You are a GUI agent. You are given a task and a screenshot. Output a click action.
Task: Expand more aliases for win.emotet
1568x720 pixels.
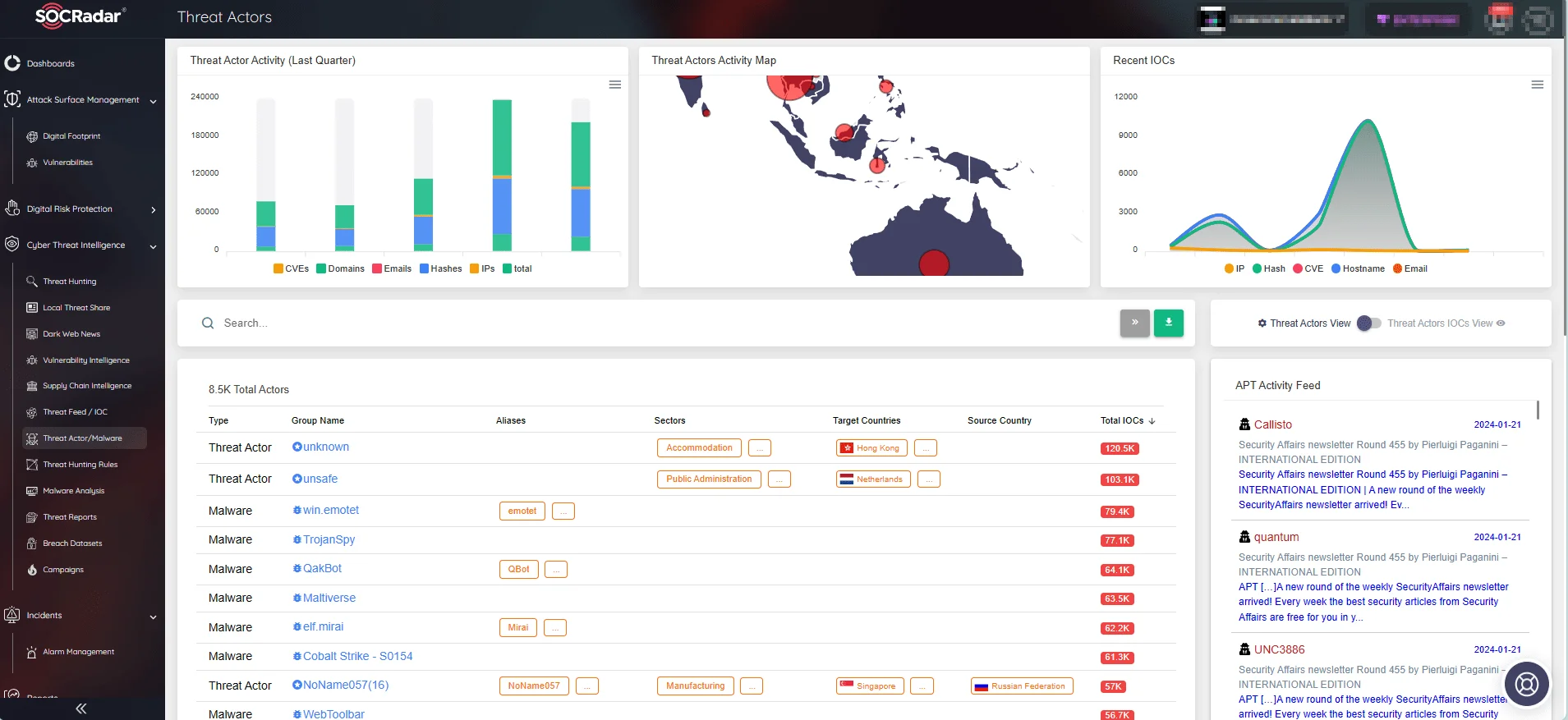pos(563,511)
